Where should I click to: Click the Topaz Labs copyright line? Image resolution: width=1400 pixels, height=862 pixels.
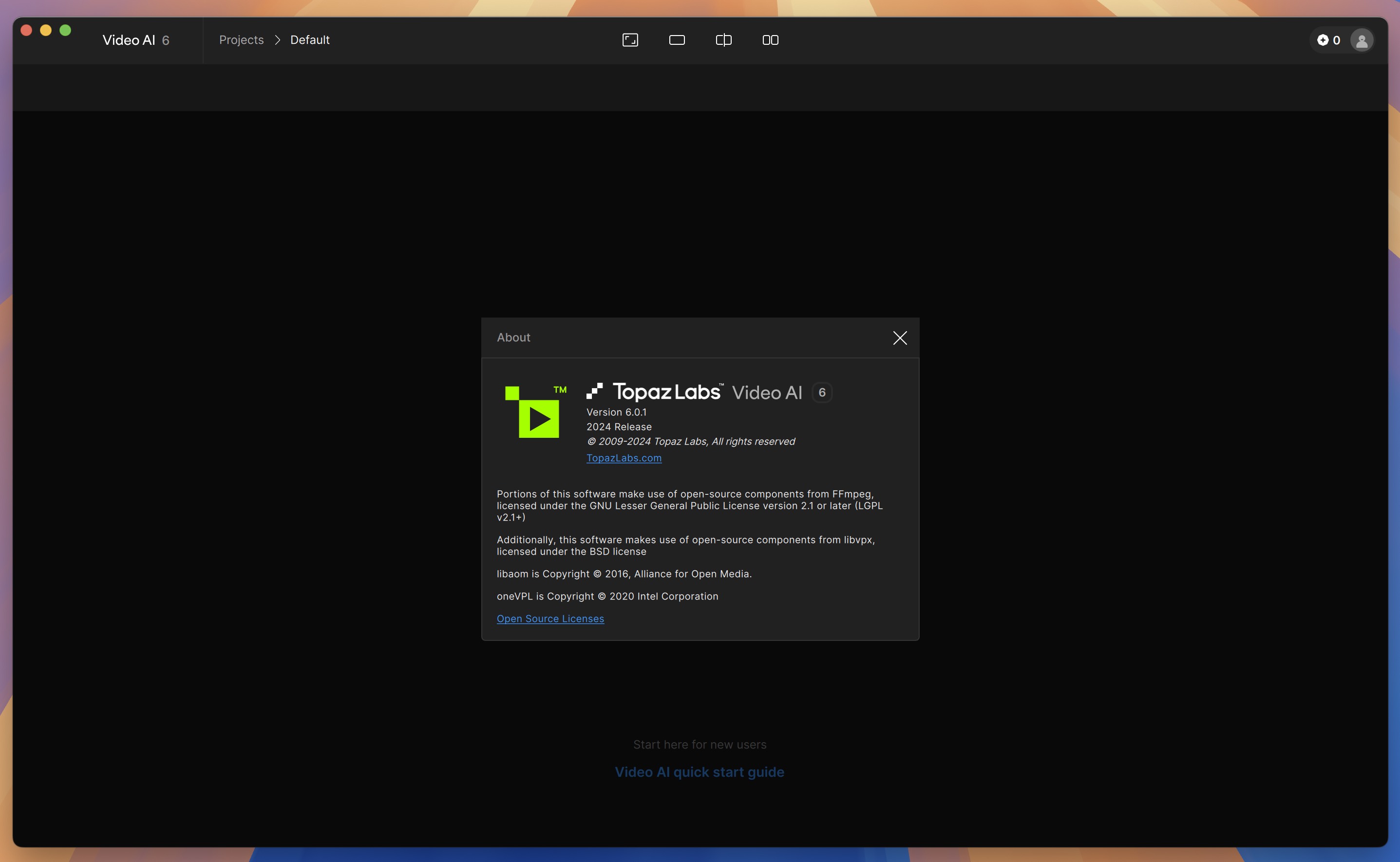pyautogui.click(x=691, y=442)
